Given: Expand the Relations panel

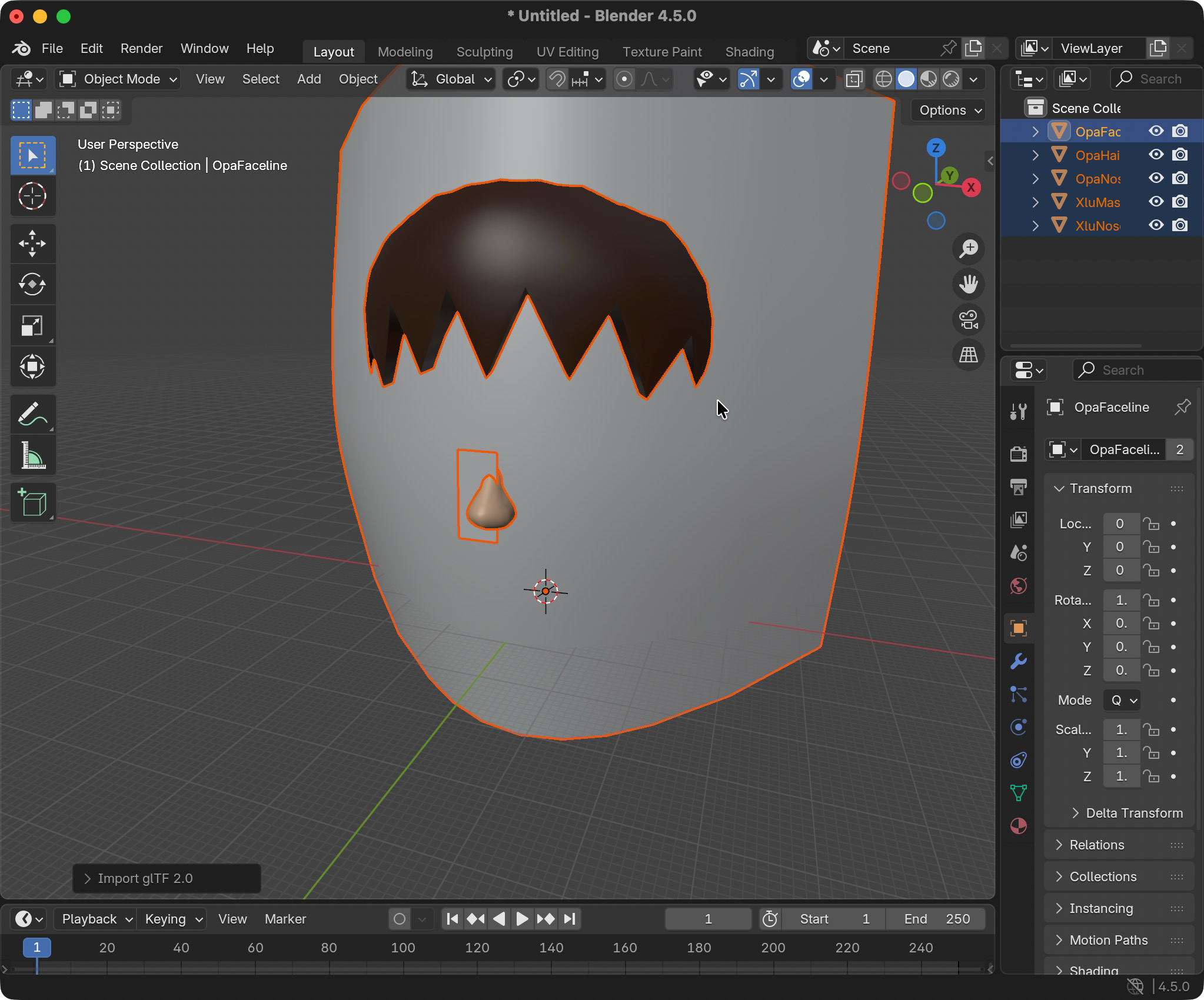Looking at the screenshot, I should coord(1096,845).
